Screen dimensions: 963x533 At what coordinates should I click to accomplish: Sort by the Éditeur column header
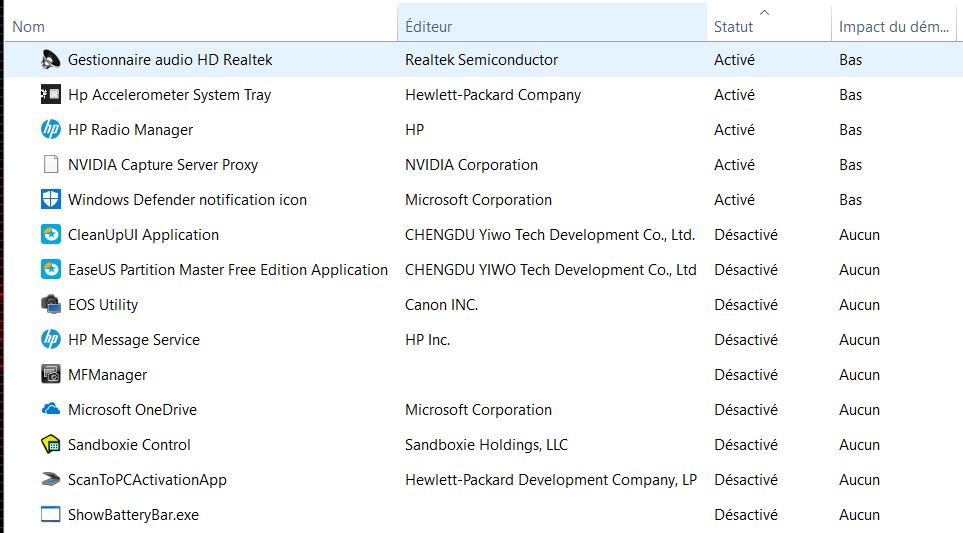pyautogui.click(x=550, y=27)
